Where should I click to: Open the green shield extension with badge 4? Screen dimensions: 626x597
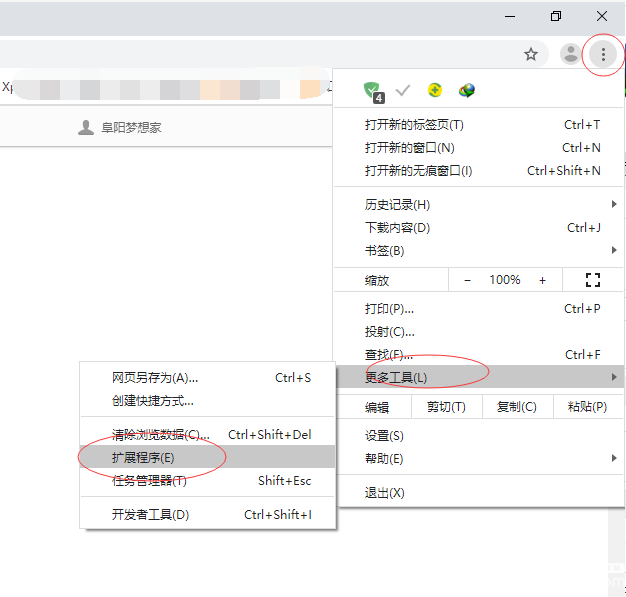pyautogui.click(x=374, y=92)
